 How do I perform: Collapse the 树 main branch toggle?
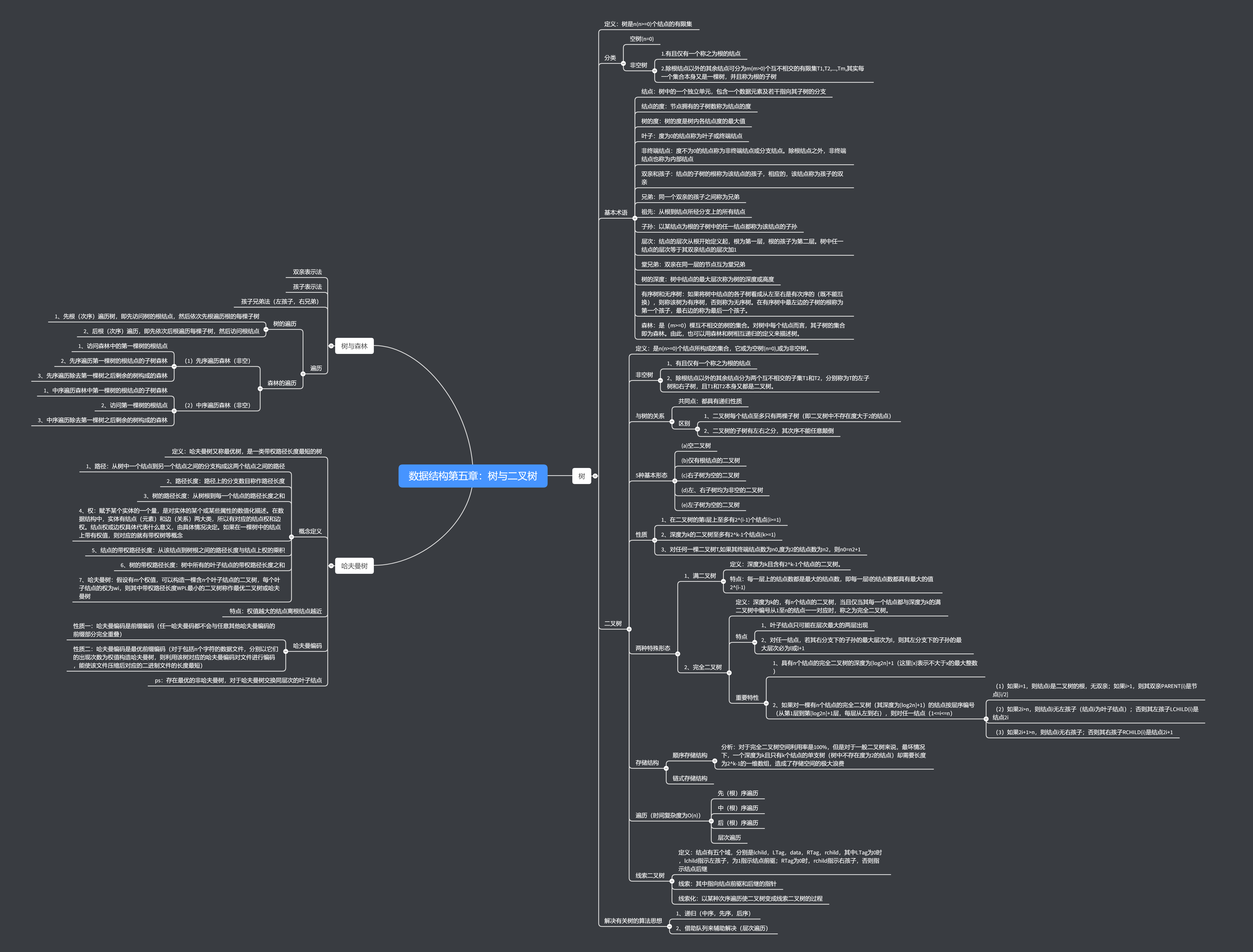[x=595, y=476]
